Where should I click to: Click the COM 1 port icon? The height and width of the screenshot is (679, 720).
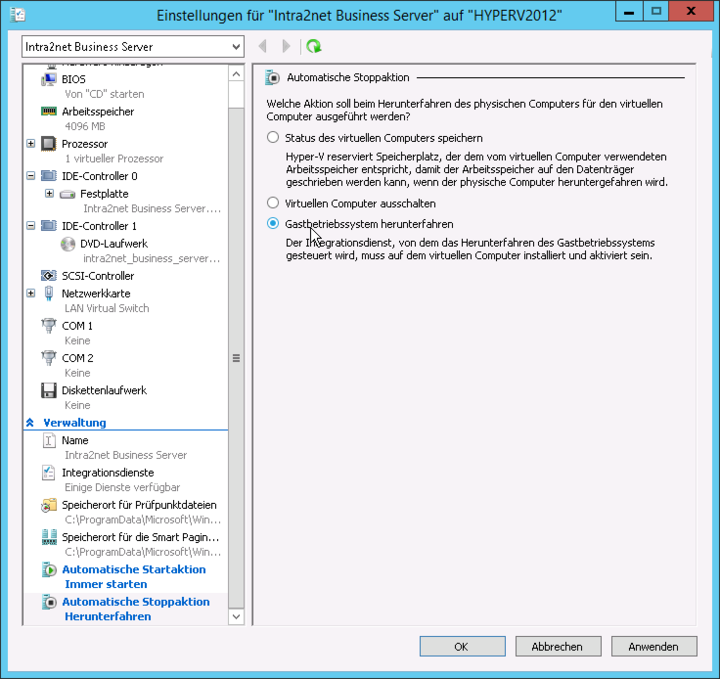[x=49, y=326]
